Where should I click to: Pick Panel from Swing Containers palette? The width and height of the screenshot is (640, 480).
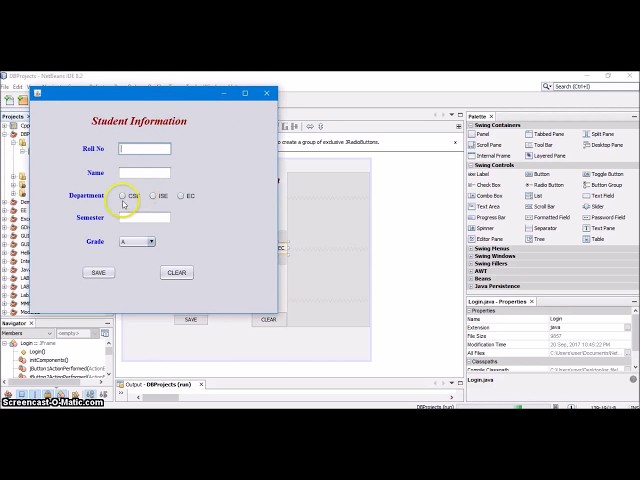(x=479, y=134)
